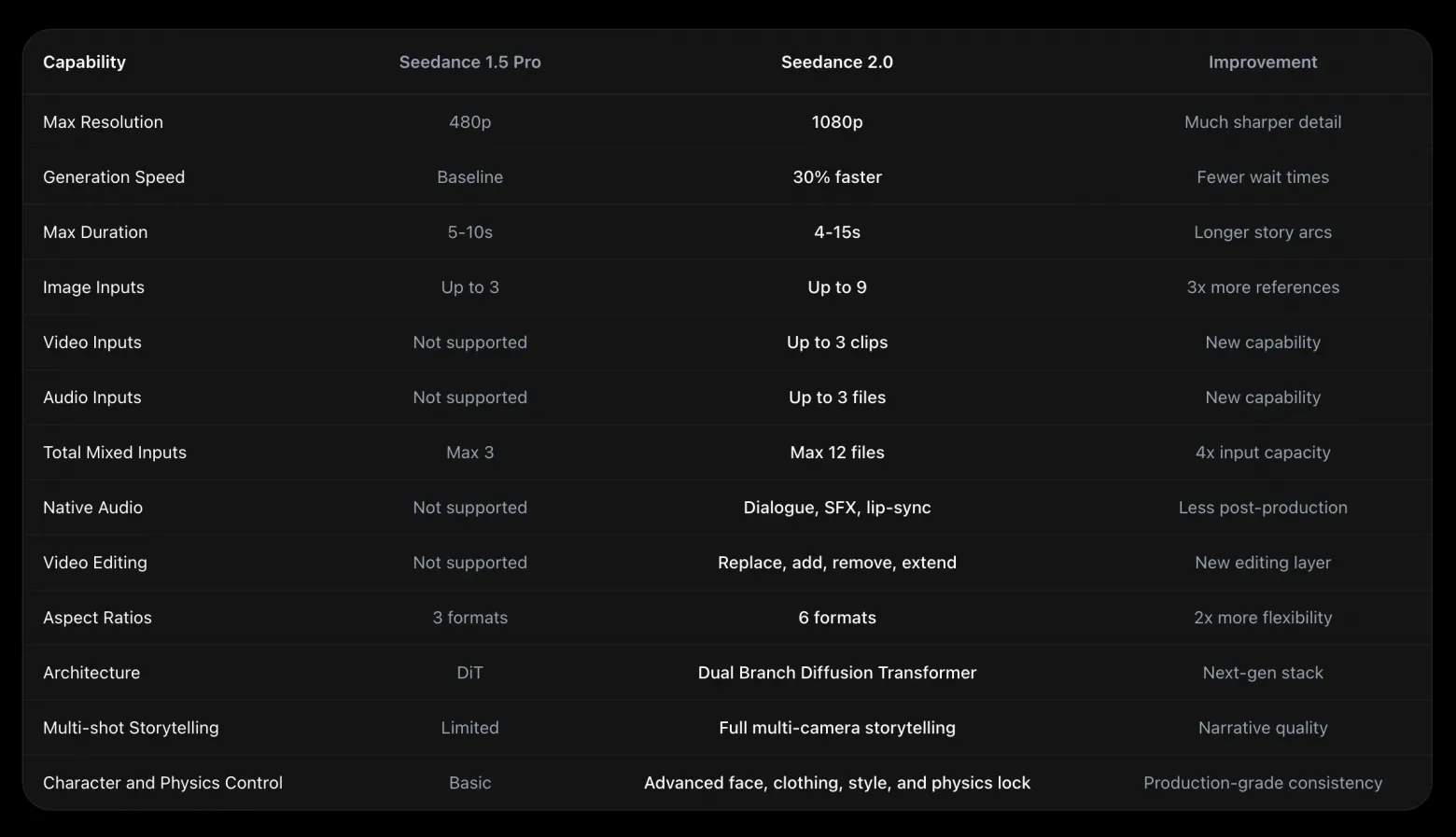The image size is (1456, 837).
Task: Click the Character and Physics Control label
Action: tap(162, 783)
